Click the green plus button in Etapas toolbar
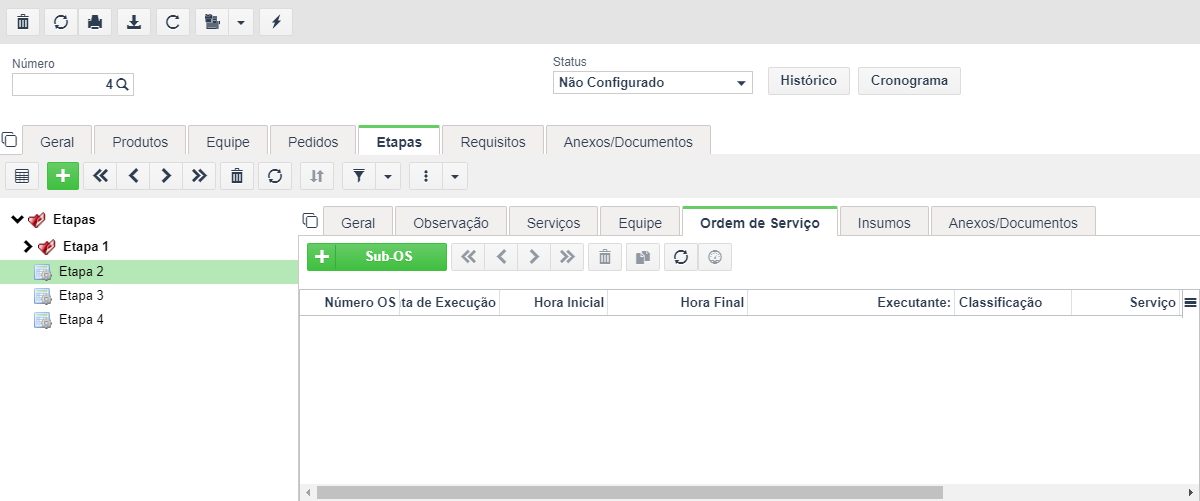 pyautogui.click(x=63, y=176)
